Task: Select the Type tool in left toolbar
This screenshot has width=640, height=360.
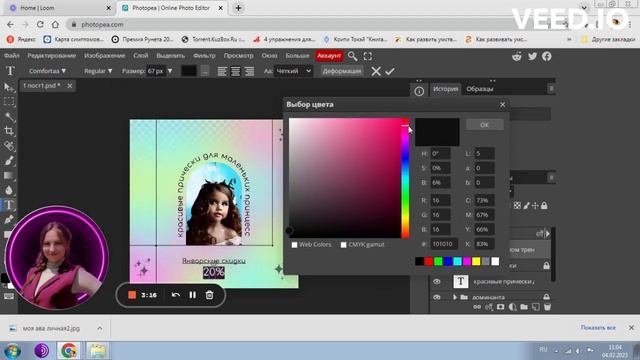Action: (9, 205)
